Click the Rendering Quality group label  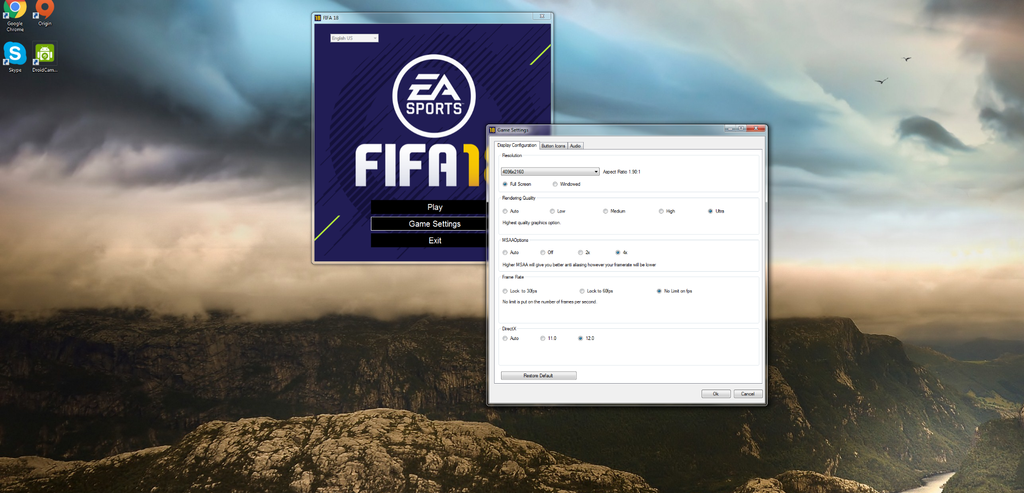(x=519, y=198)
